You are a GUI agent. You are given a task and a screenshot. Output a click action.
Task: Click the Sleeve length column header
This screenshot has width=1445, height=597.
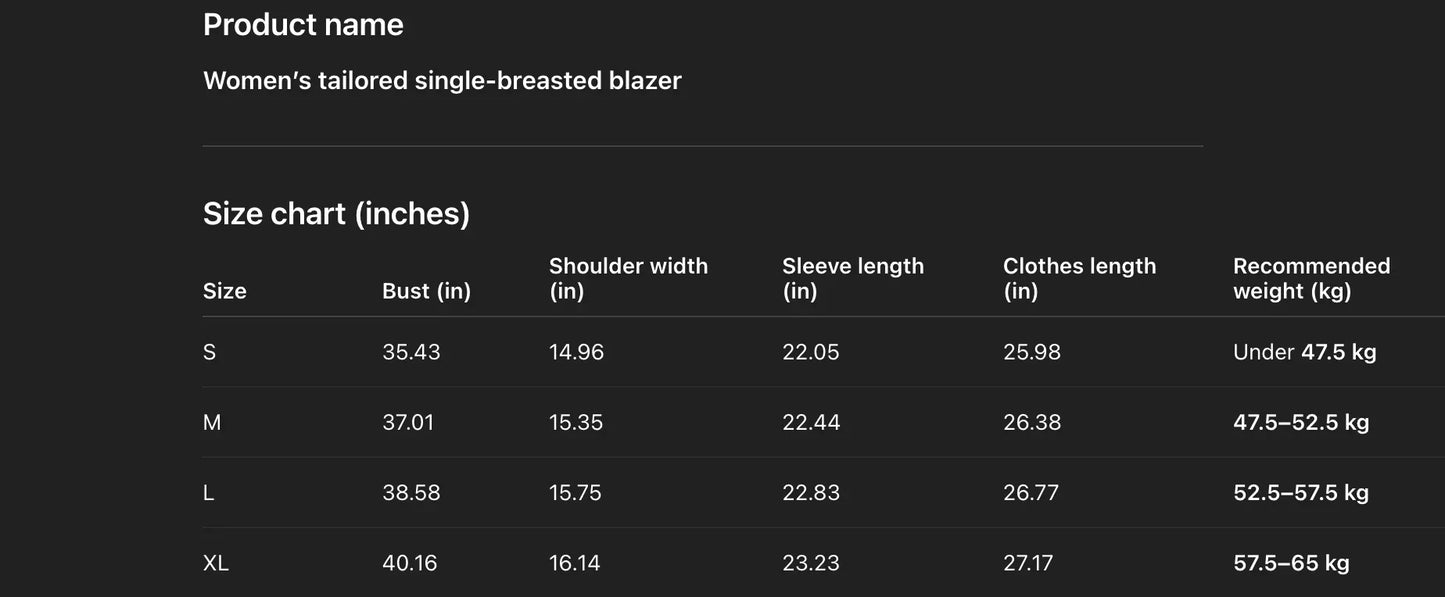click(x=852, y=278)
